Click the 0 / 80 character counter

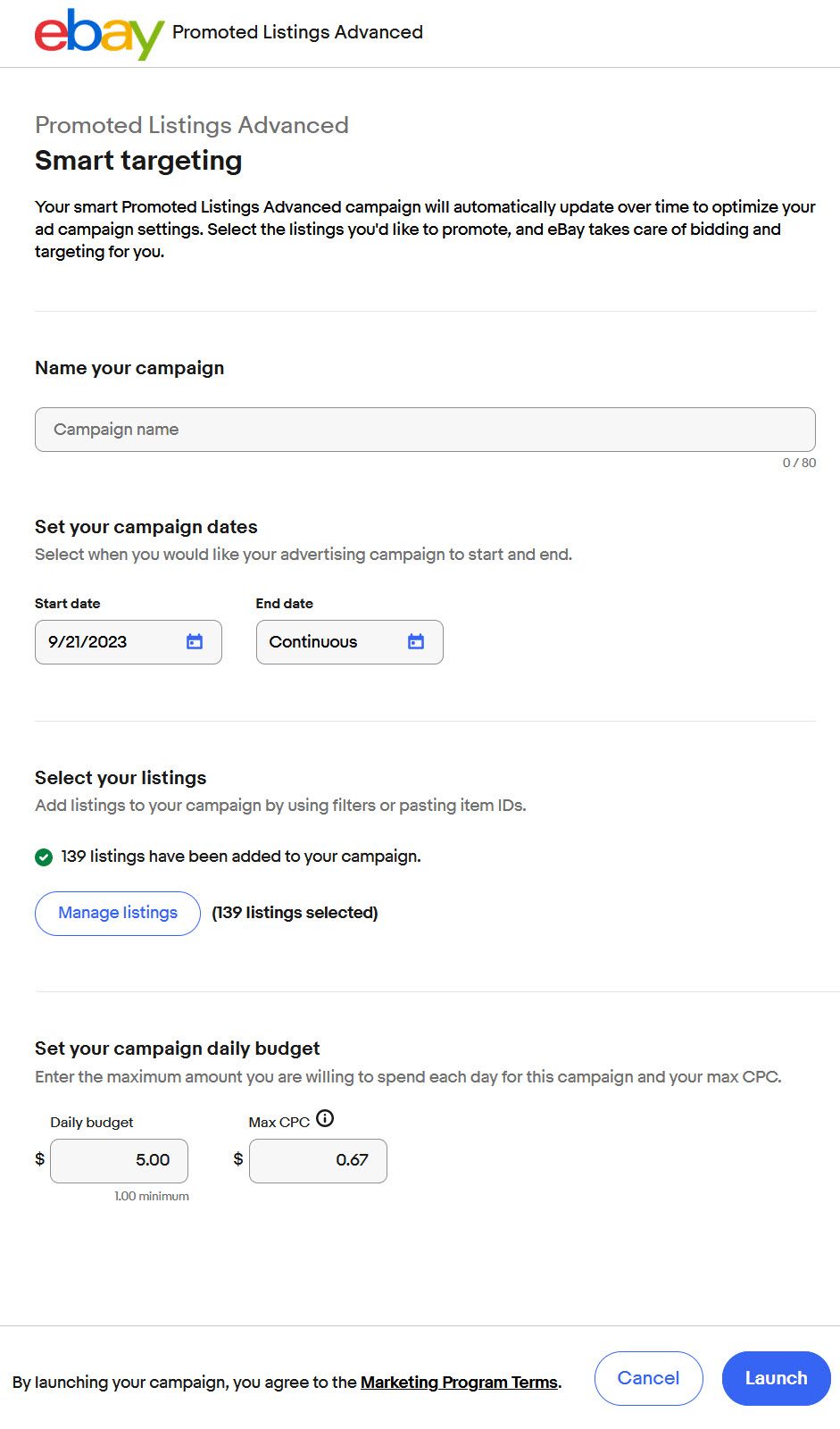point(799,463)
